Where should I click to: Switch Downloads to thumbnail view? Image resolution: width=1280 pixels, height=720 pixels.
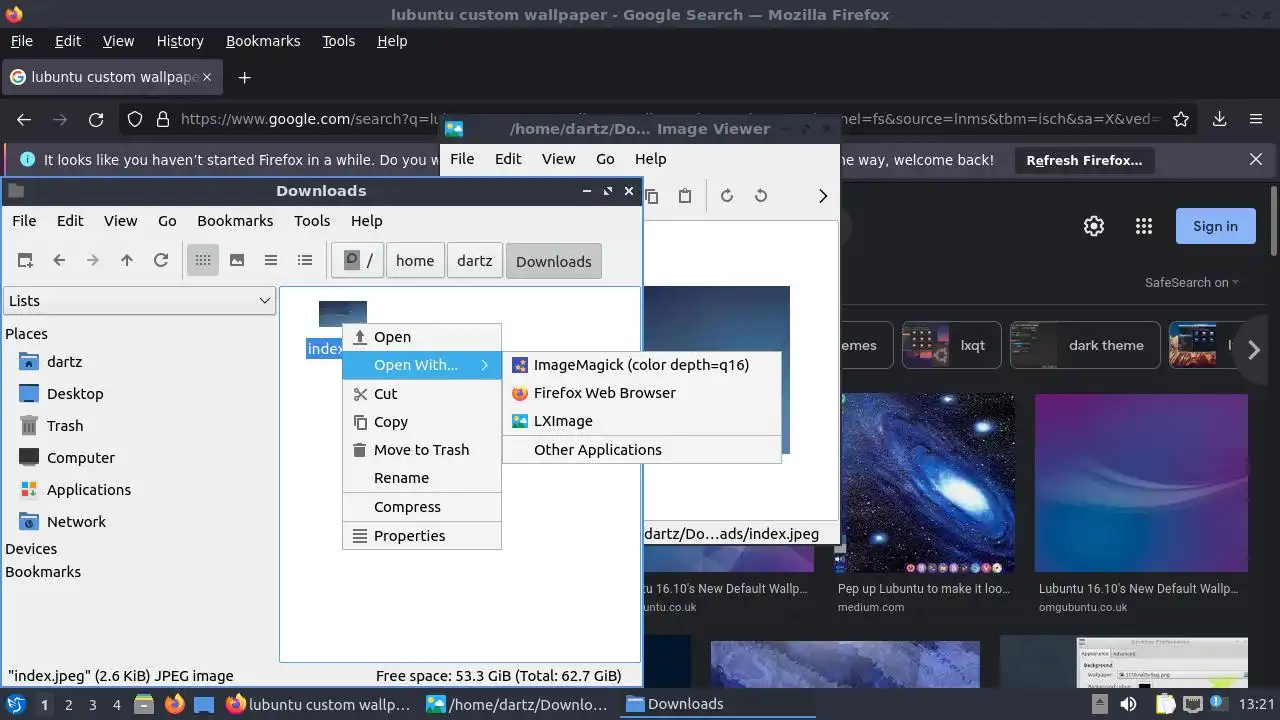pyautogui.click(x=237, y=260)
